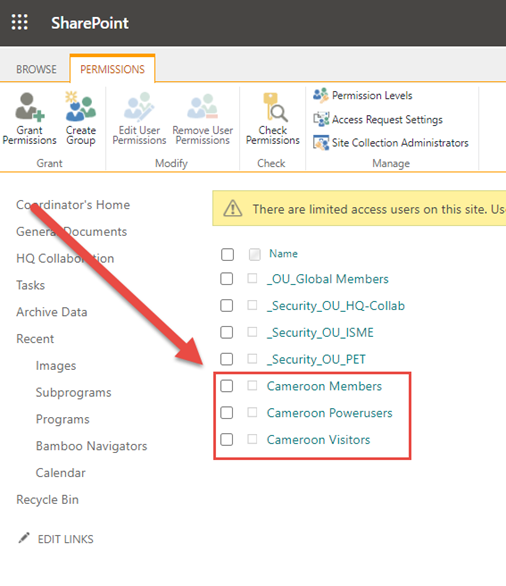Screen dimensions: 506x586
Task: Tick the select-all checkbox beside Name
Action: [227, 255]
